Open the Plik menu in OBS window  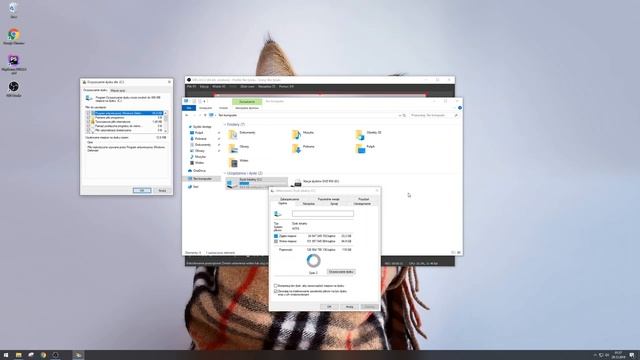coord(191,87)
